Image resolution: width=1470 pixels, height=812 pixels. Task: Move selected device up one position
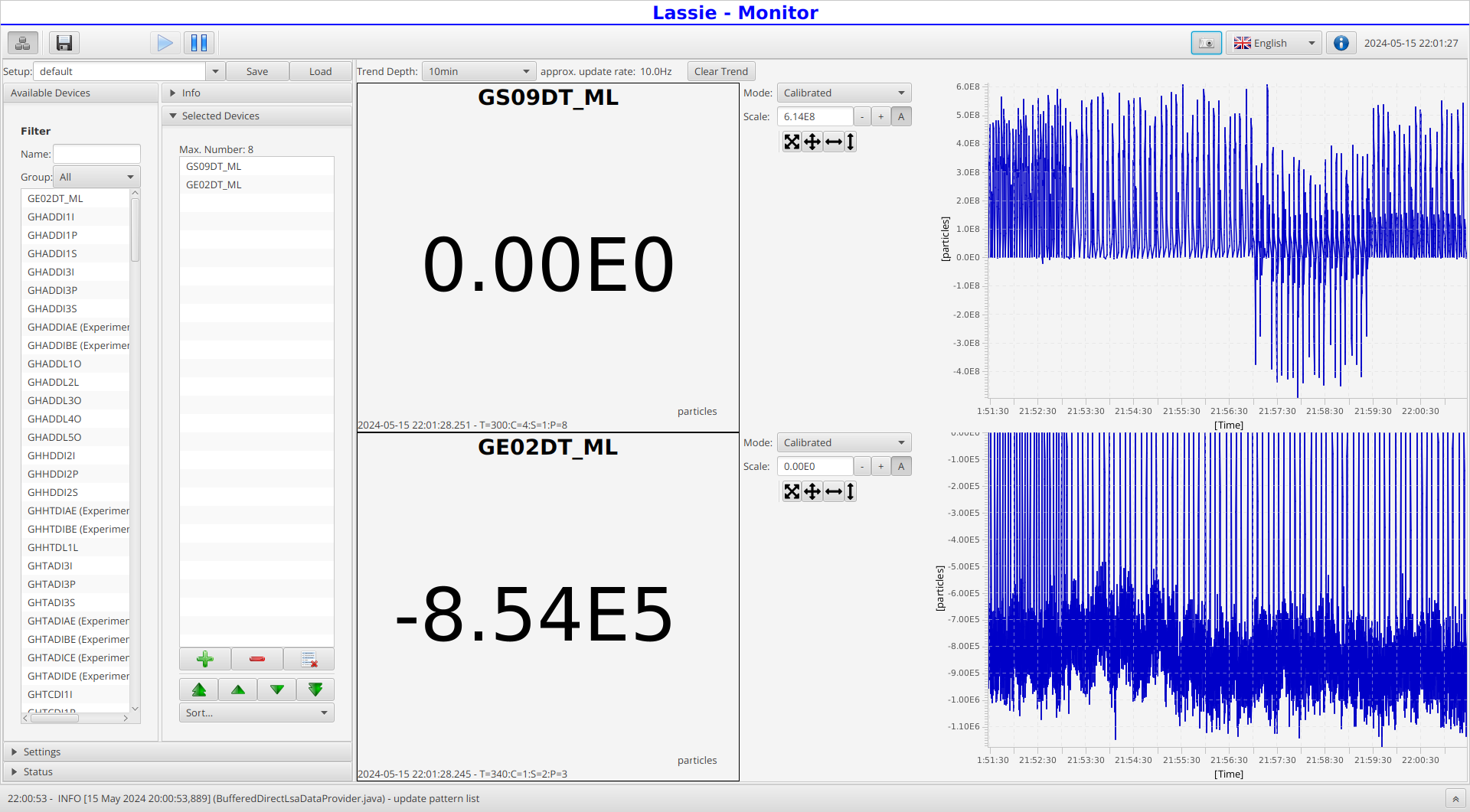pos(238,690)
